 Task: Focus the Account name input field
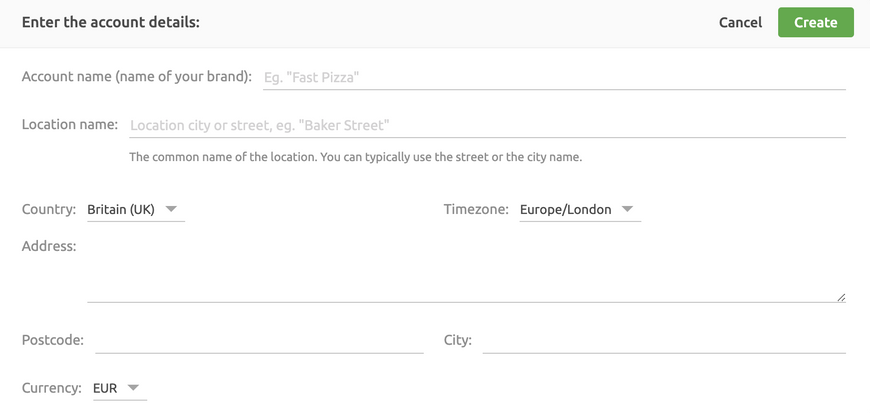pyautogui.click(x=554, y=77)
